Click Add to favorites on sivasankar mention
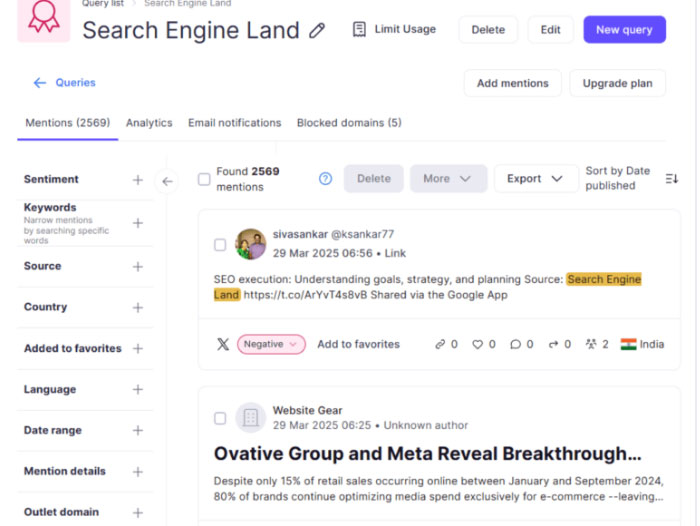This screenshot has height=526, width=700. pyautogui.click(x=358, y=344)
